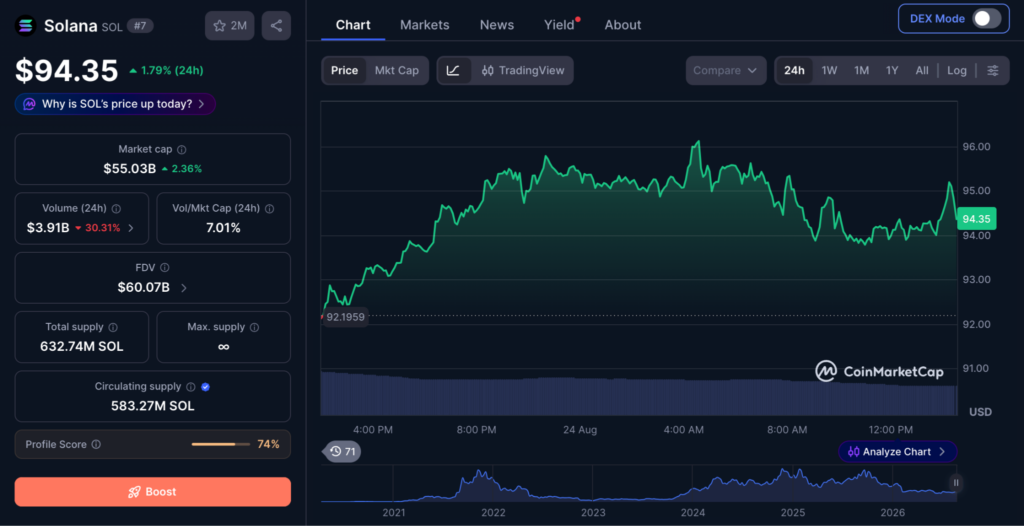Click the info icon beside Market cap
1024x526 pixels.
(x=182, y=150)
